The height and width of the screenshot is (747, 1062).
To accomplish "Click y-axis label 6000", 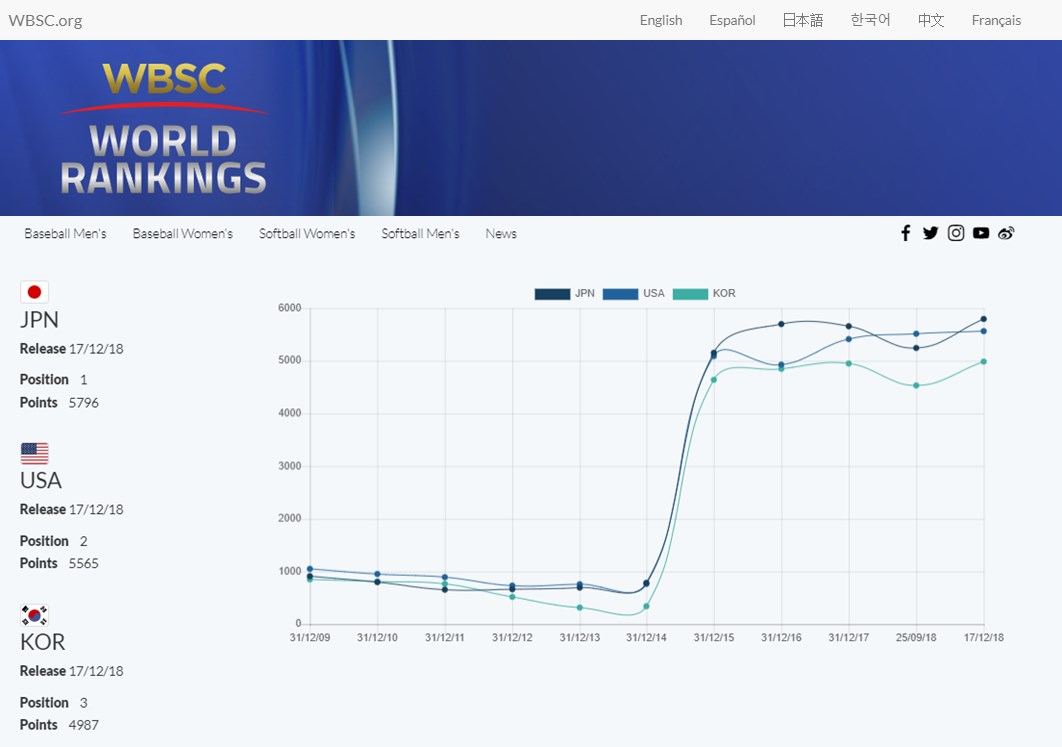I will coord(289,308).
